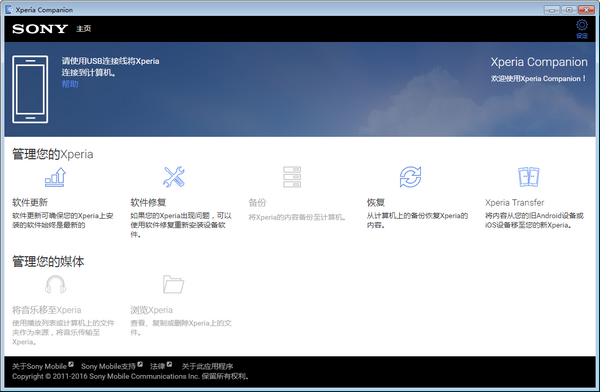Click the 管理您的Xperia heading
This screenshot has height=392, width=600.
(x=53, y=154)
